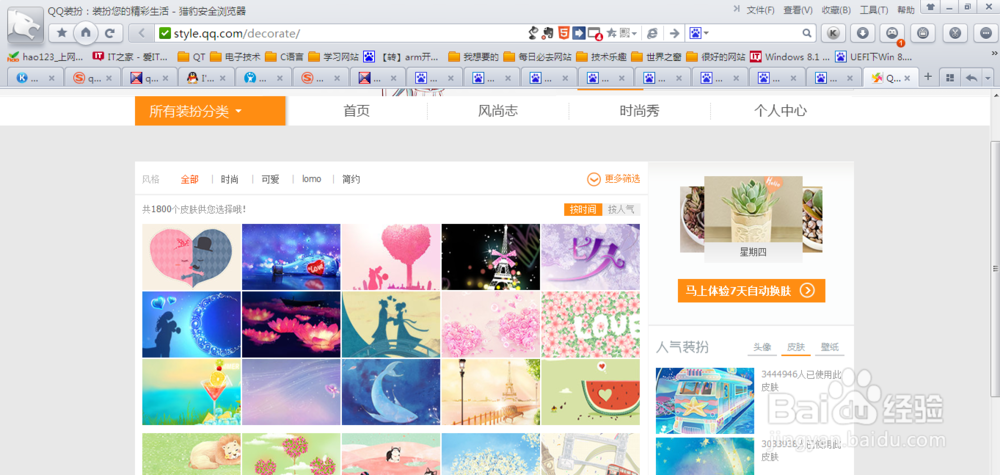
Task: Open the 收藏(B) menu
Action: pyautogui.click(x=835, y=10)
